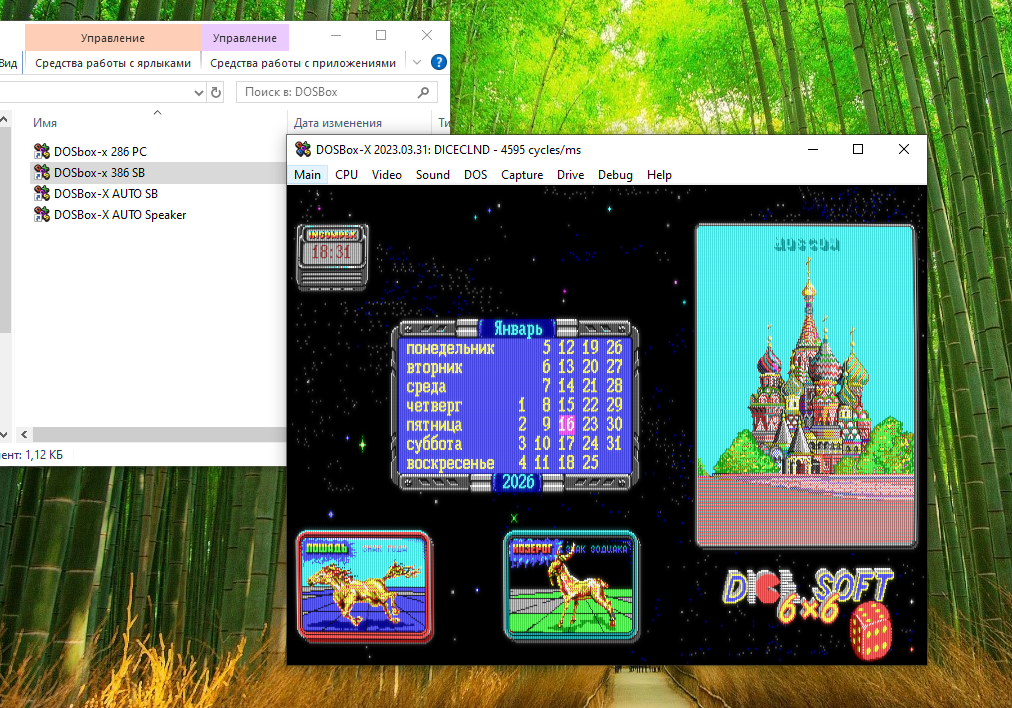1012x708 pixels.
Task: Click the navigation pane scroll-down arrow
Action: [4, 434]
